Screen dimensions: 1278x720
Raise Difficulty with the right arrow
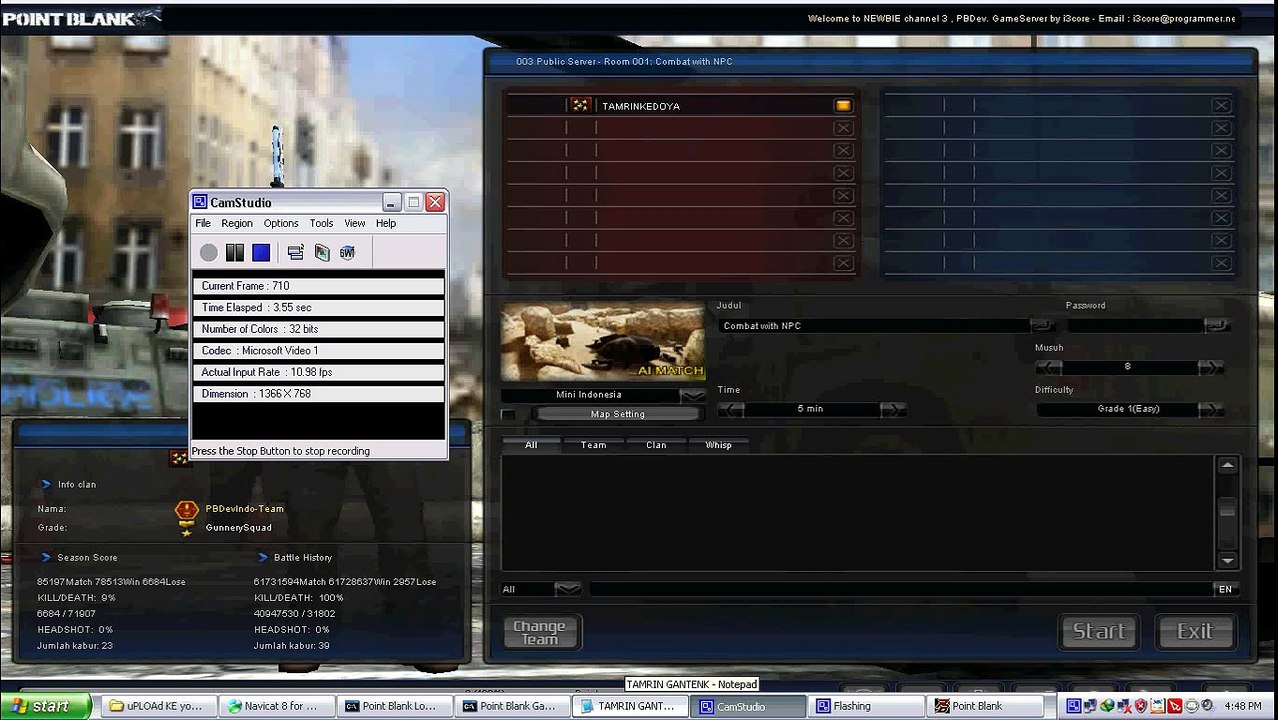[x=1211, y=409]
